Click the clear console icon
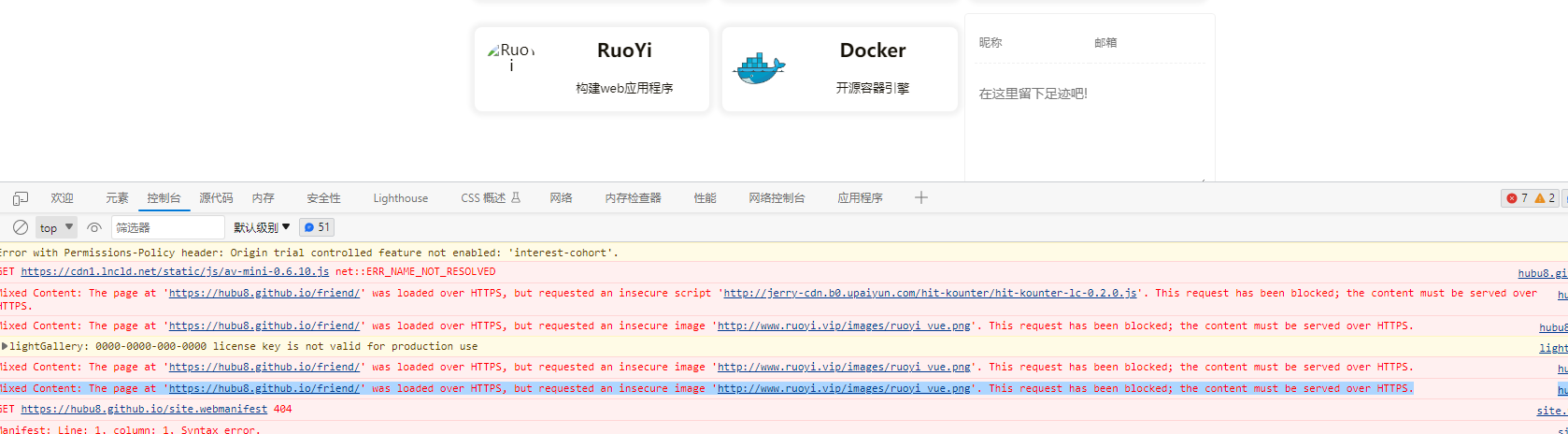Viewport: 1568px width, 434px height. tap(20, 227)
